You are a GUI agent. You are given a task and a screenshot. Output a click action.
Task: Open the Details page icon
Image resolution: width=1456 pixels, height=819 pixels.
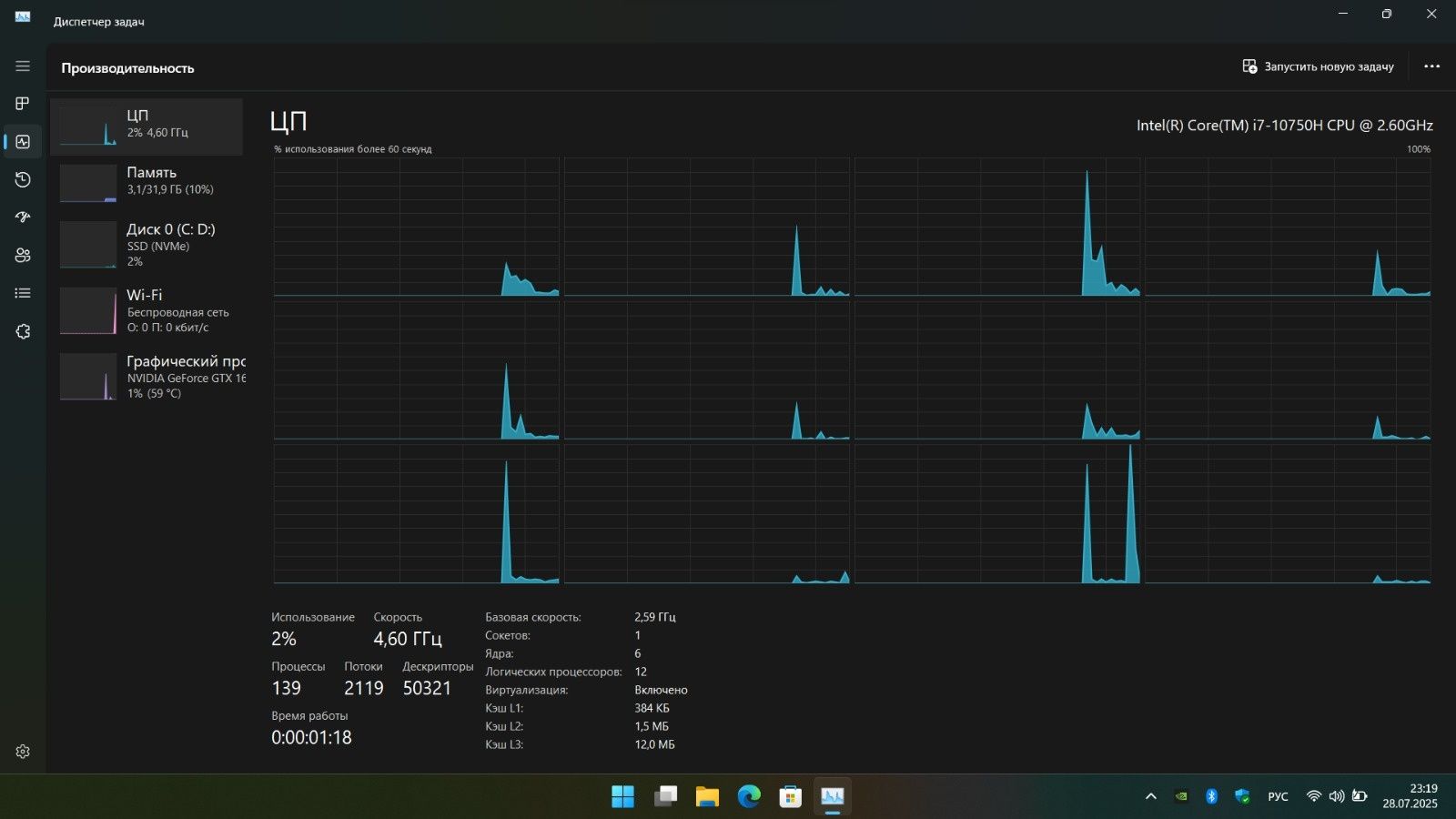pyautogui.click(x=23, y=293)
